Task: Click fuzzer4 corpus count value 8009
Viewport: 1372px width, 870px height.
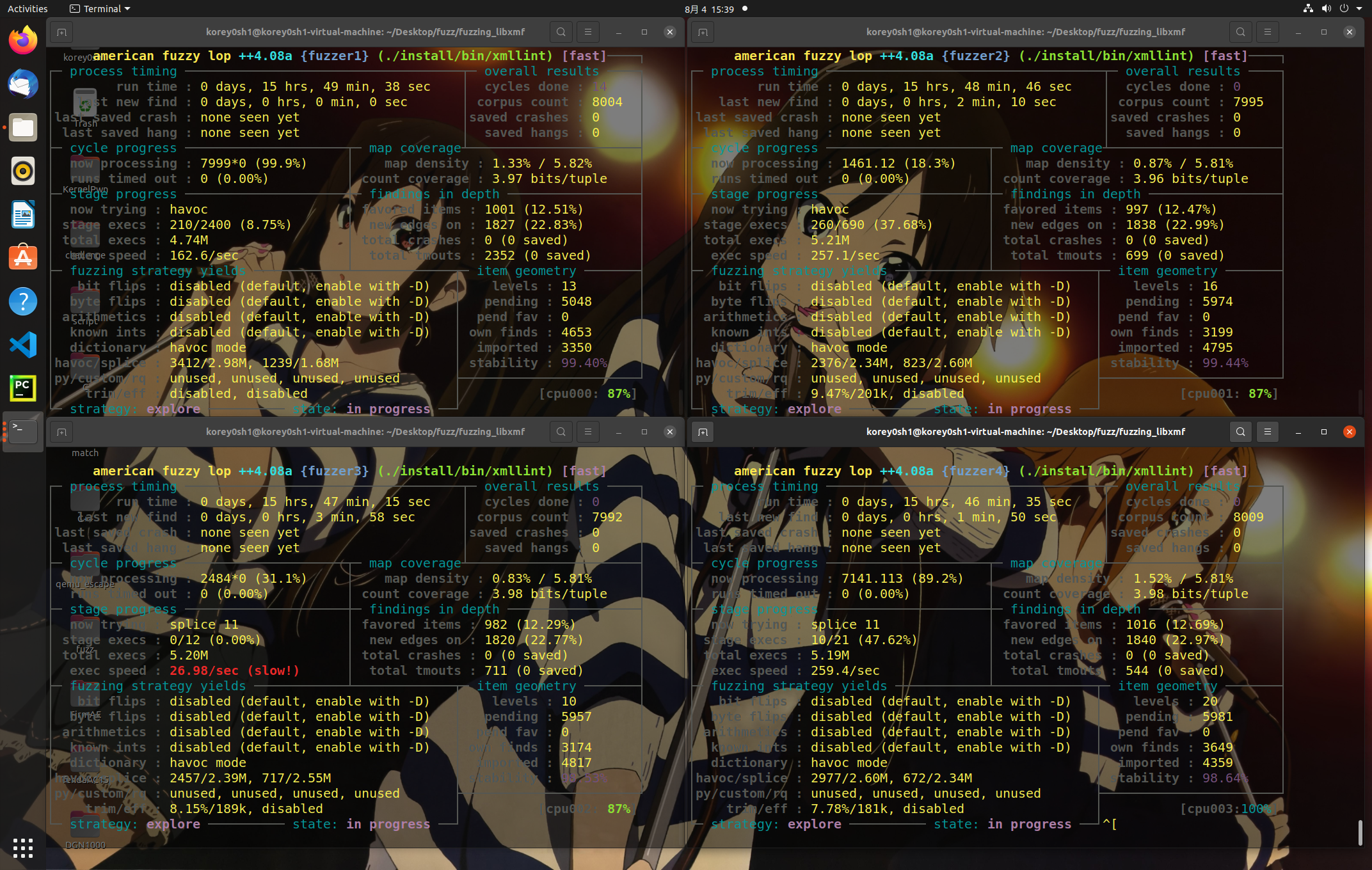Action: 1248,517
